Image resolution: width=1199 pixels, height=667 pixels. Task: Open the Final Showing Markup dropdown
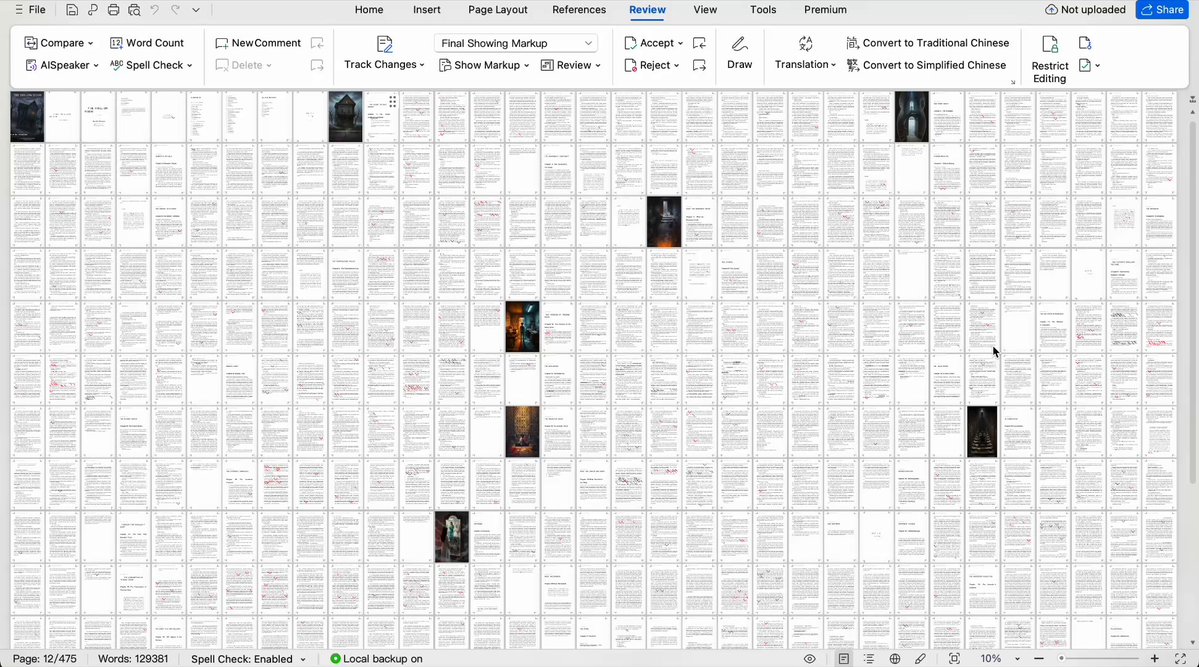[x=516, y=43]
